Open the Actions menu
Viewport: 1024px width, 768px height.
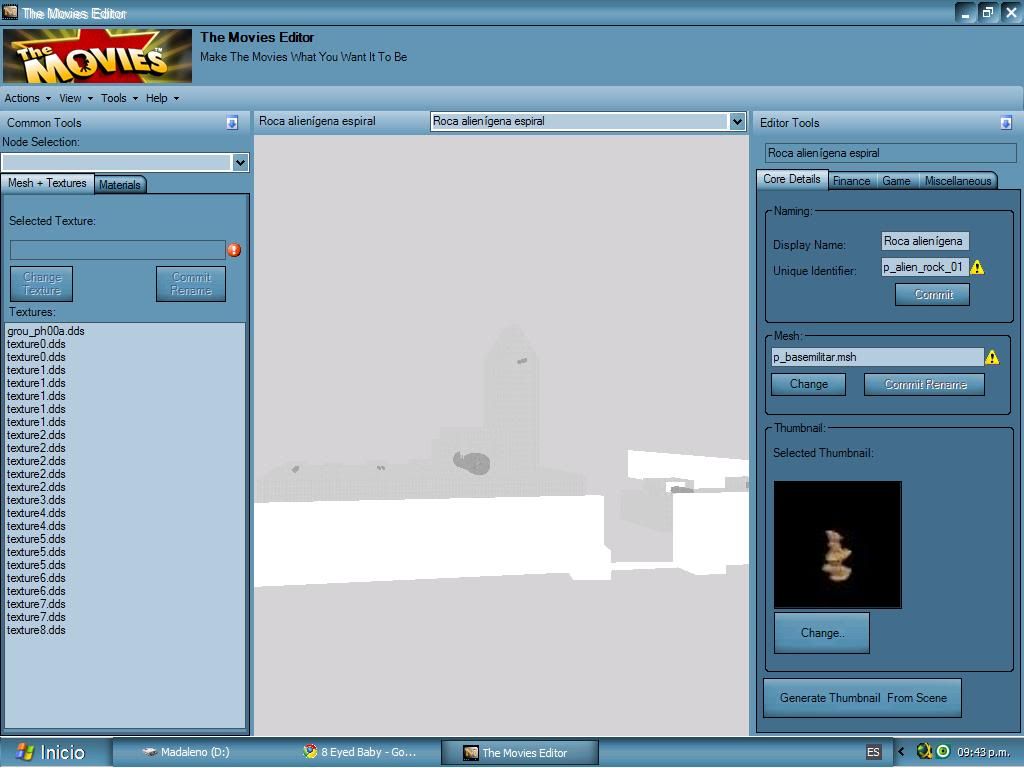tap(27, 98)
